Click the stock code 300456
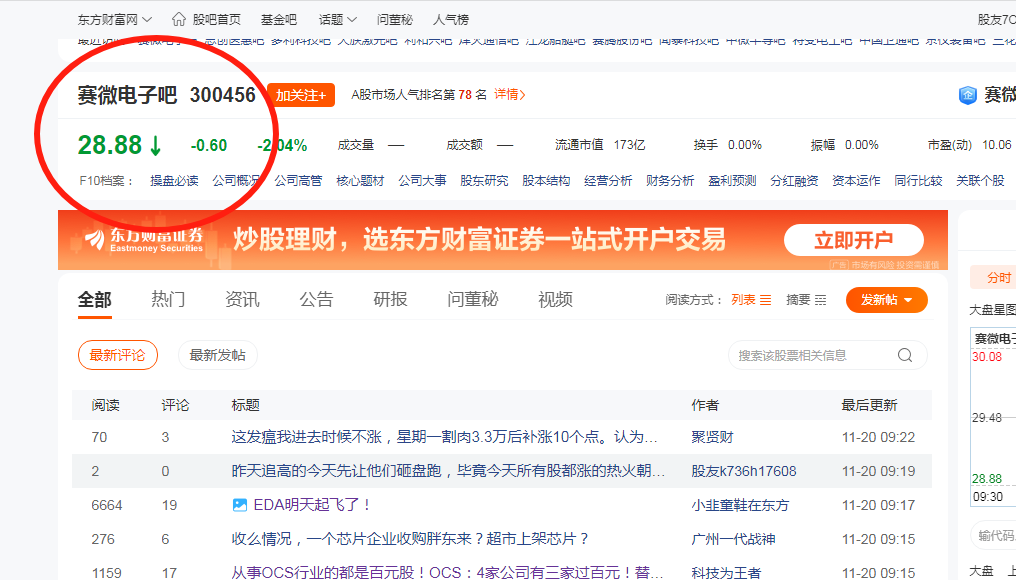The height and width of the screenshot is (580, 1016). pos(223,95)
